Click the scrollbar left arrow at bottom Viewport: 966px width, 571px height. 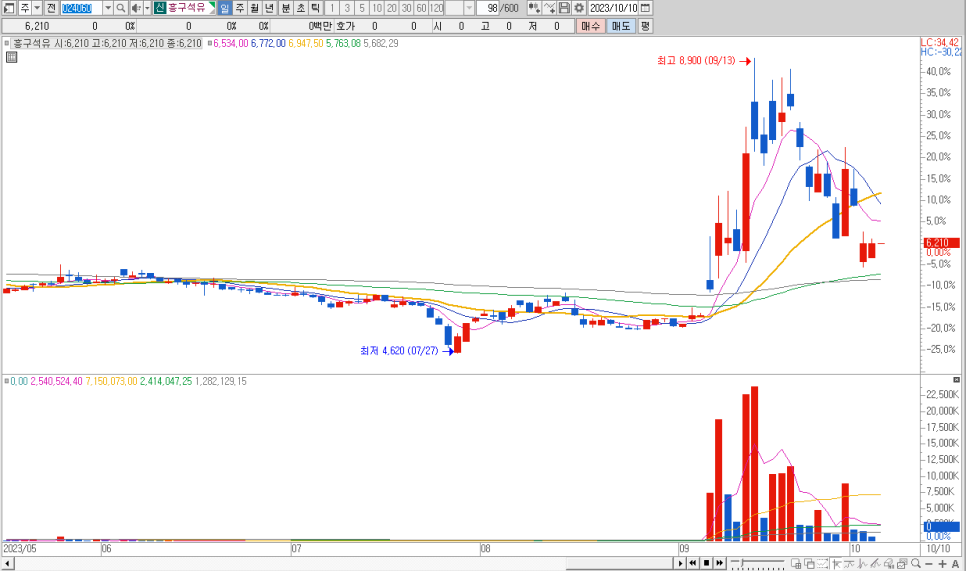click(x=7, y=564)
